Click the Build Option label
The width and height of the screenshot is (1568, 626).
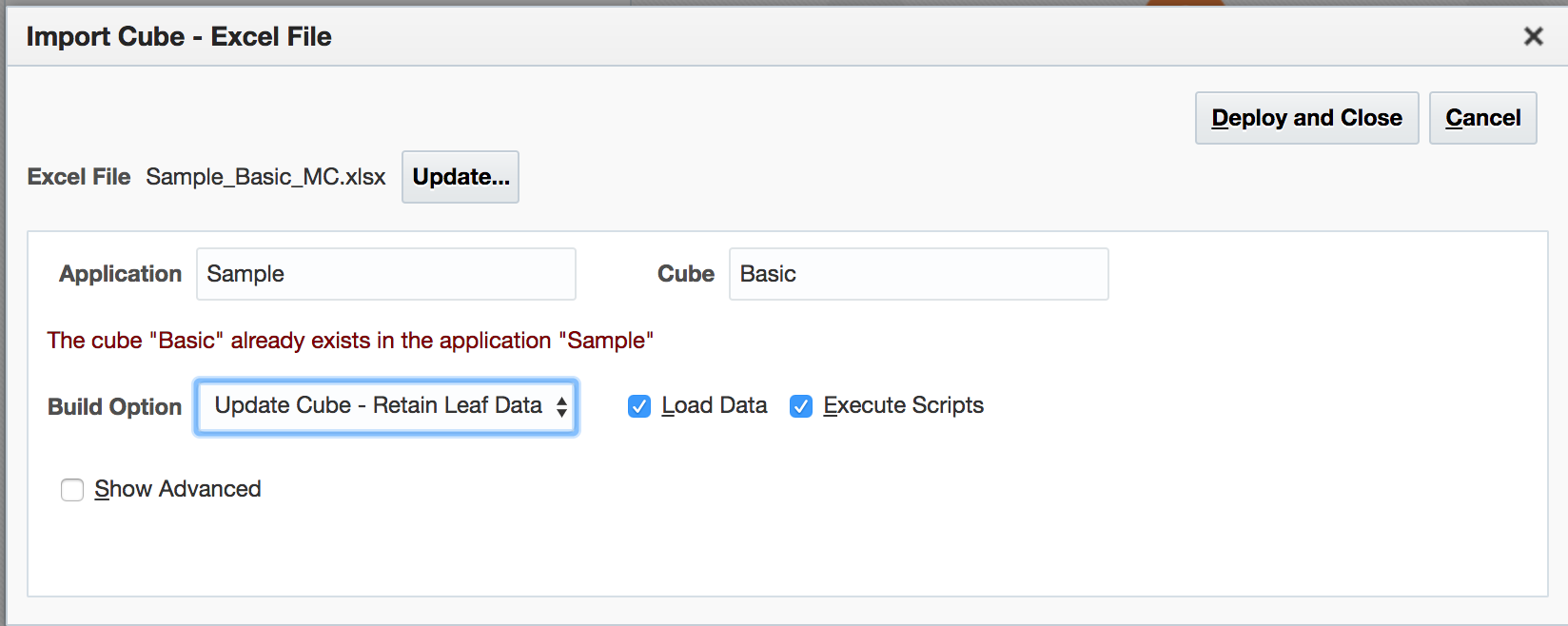pyautogui.click(x=114, y=407)
